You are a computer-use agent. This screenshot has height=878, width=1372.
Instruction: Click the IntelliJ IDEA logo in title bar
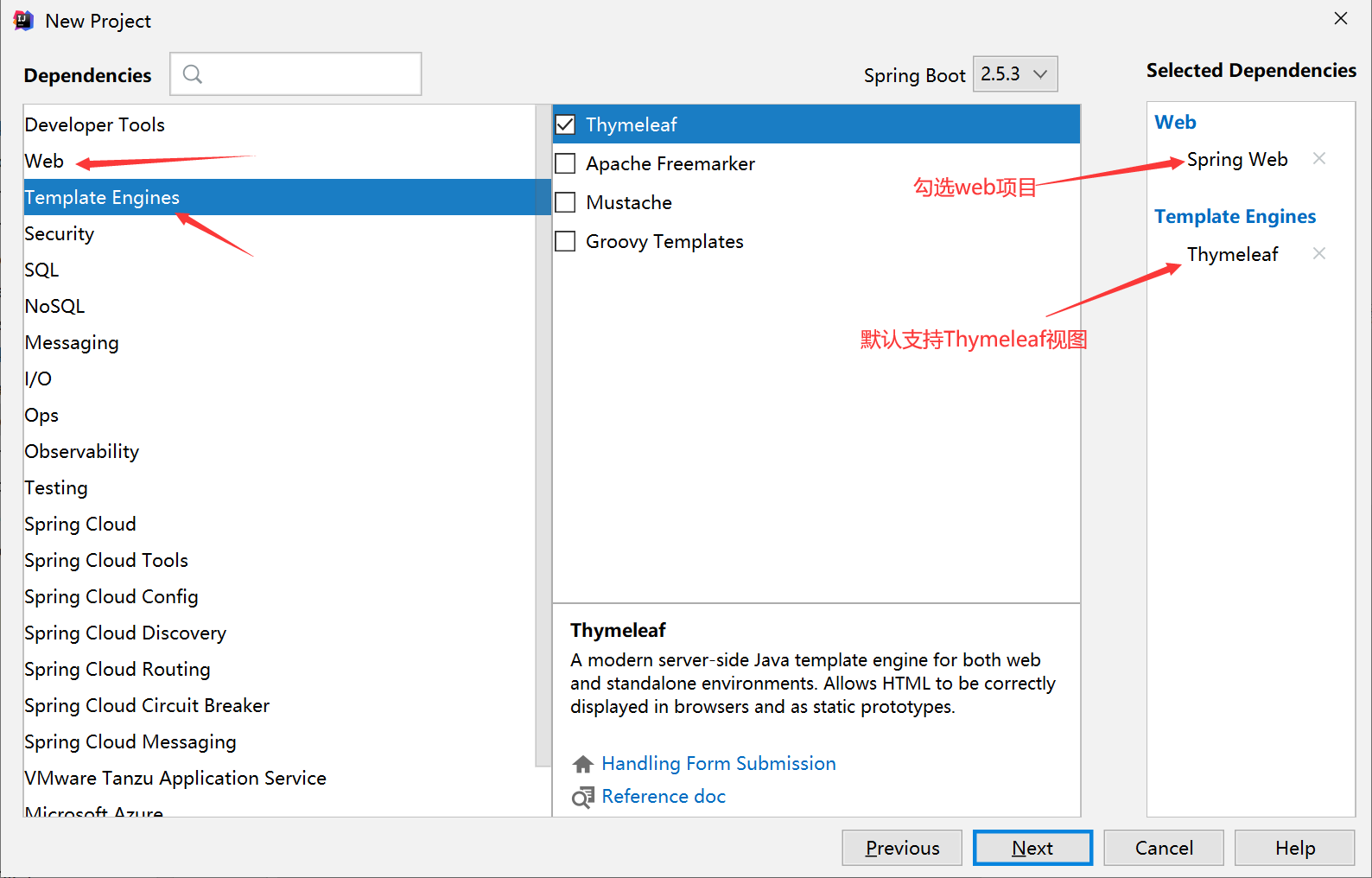[x=23, y=20]
